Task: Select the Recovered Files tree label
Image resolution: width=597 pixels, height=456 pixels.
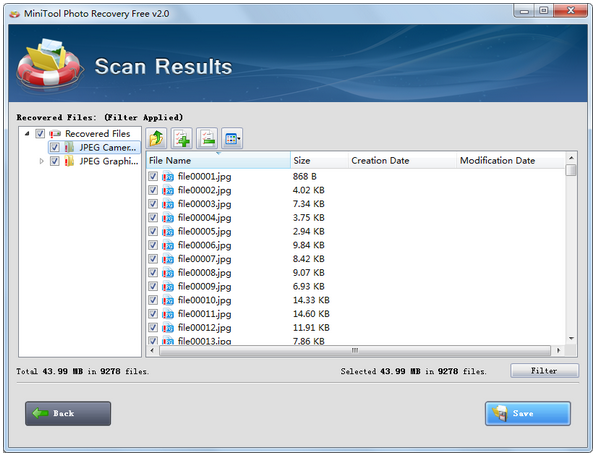Action: point(97,134)
